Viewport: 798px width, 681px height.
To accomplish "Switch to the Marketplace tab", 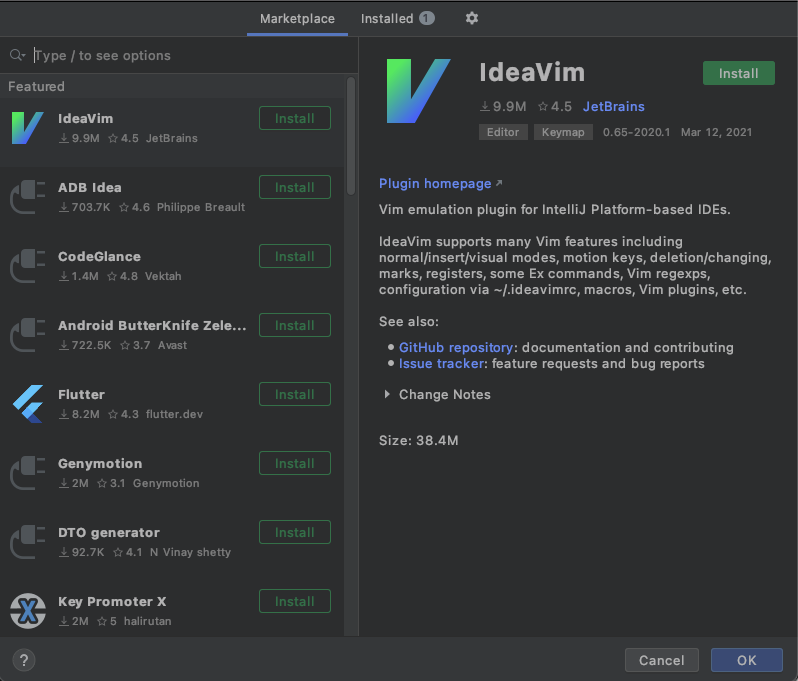I will coord(297,19).
